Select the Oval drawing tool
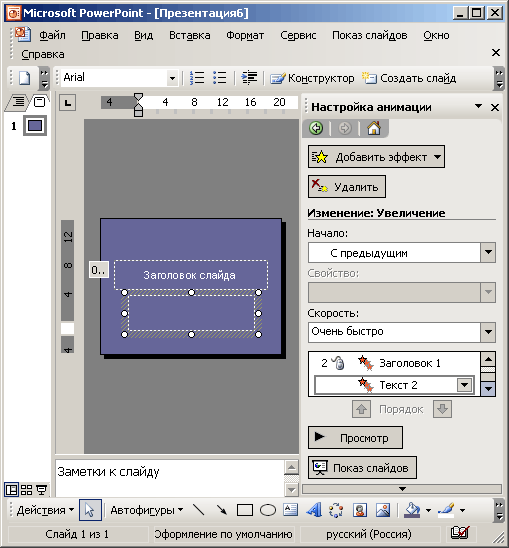Screen dimensions: 509x548 point(268,510)
